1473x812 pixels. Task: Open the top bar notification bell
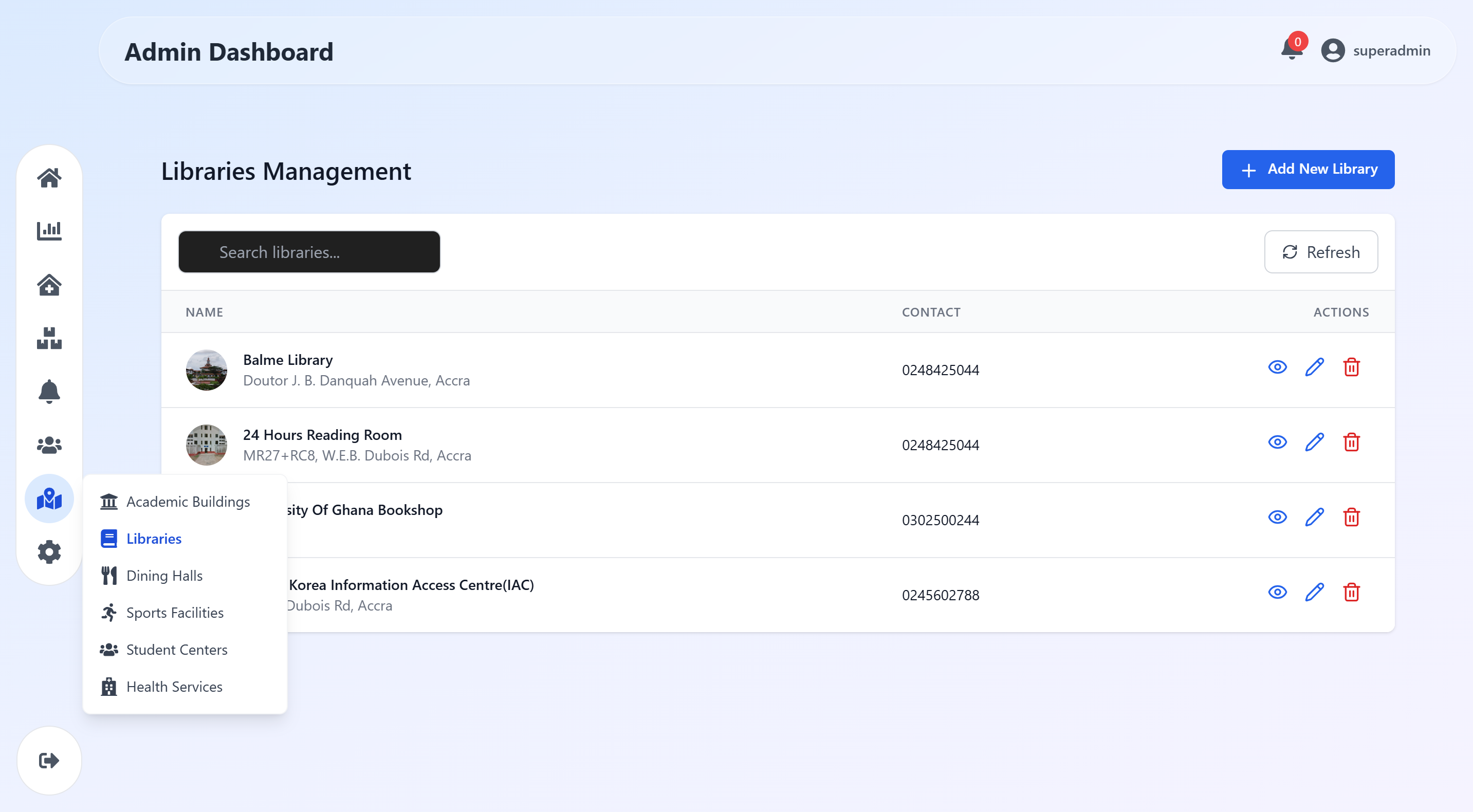[x=1291, y=50]
